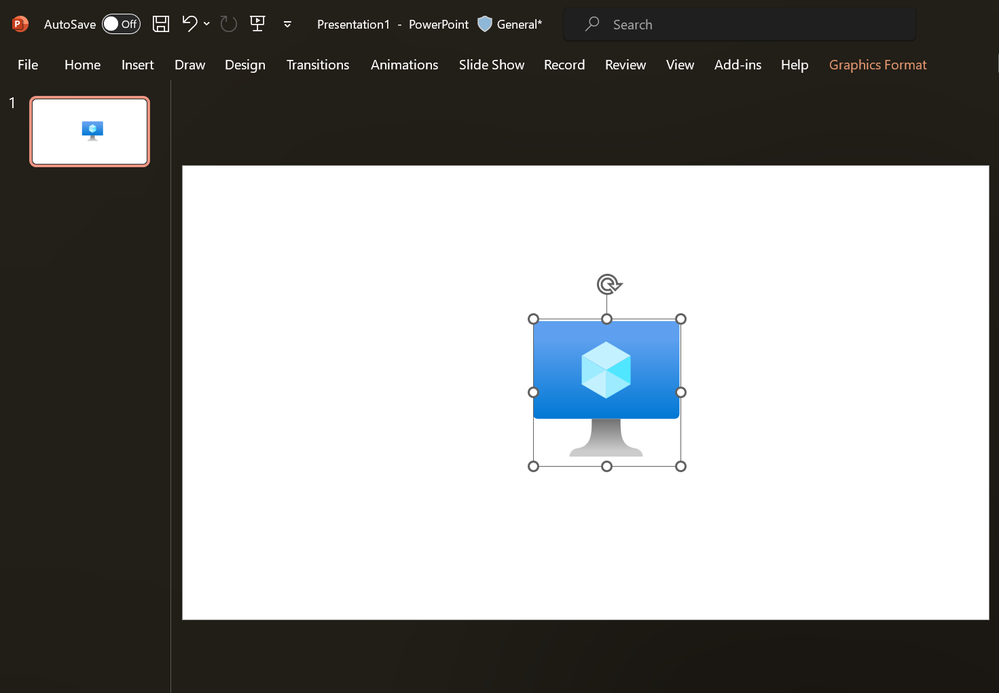Click the Undo arrow icon

point(190,24)
